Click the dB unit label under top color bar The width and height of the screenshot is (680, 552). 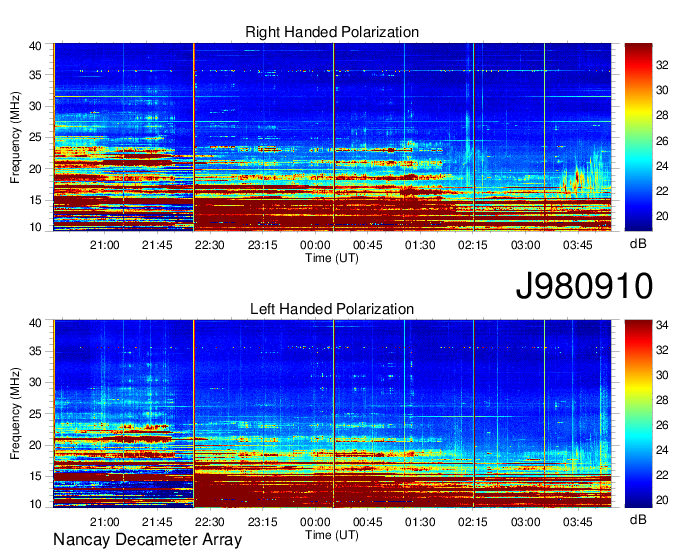(638, 244)
